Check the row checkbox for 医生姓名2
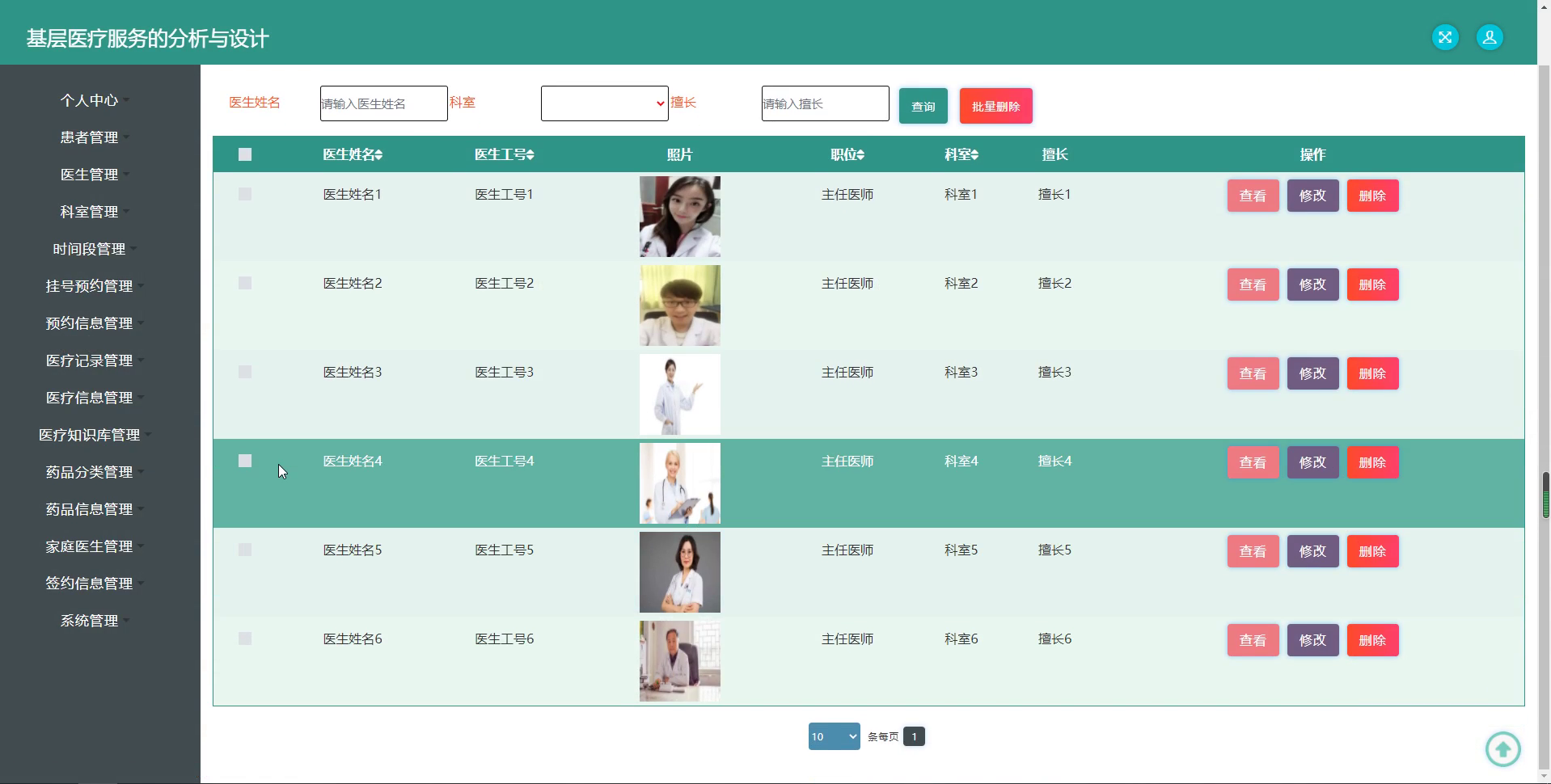The height and width of the screenshot is (784, 1551). pos(245,283)
